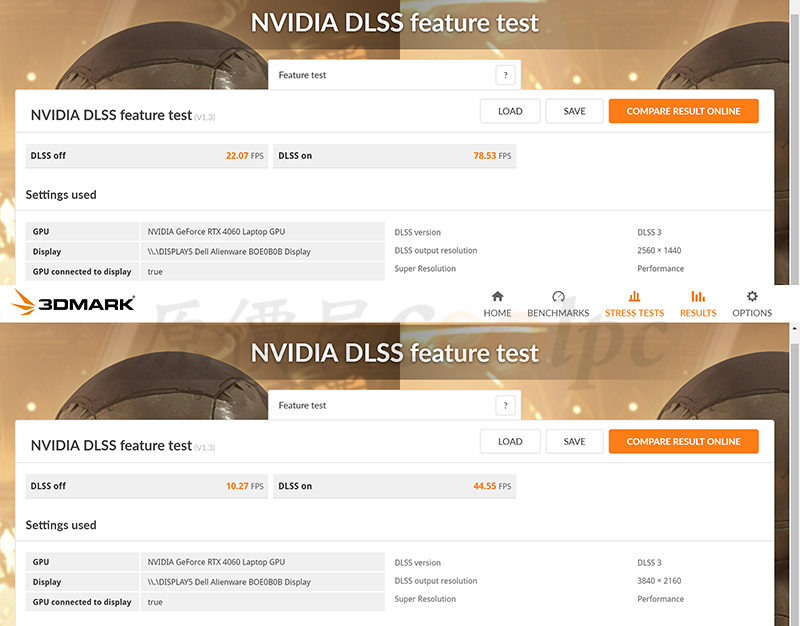Screen dimensions: 800x626
Task: Click LOAD in the 3840 × 2160 result
Action: pos(510,442)
